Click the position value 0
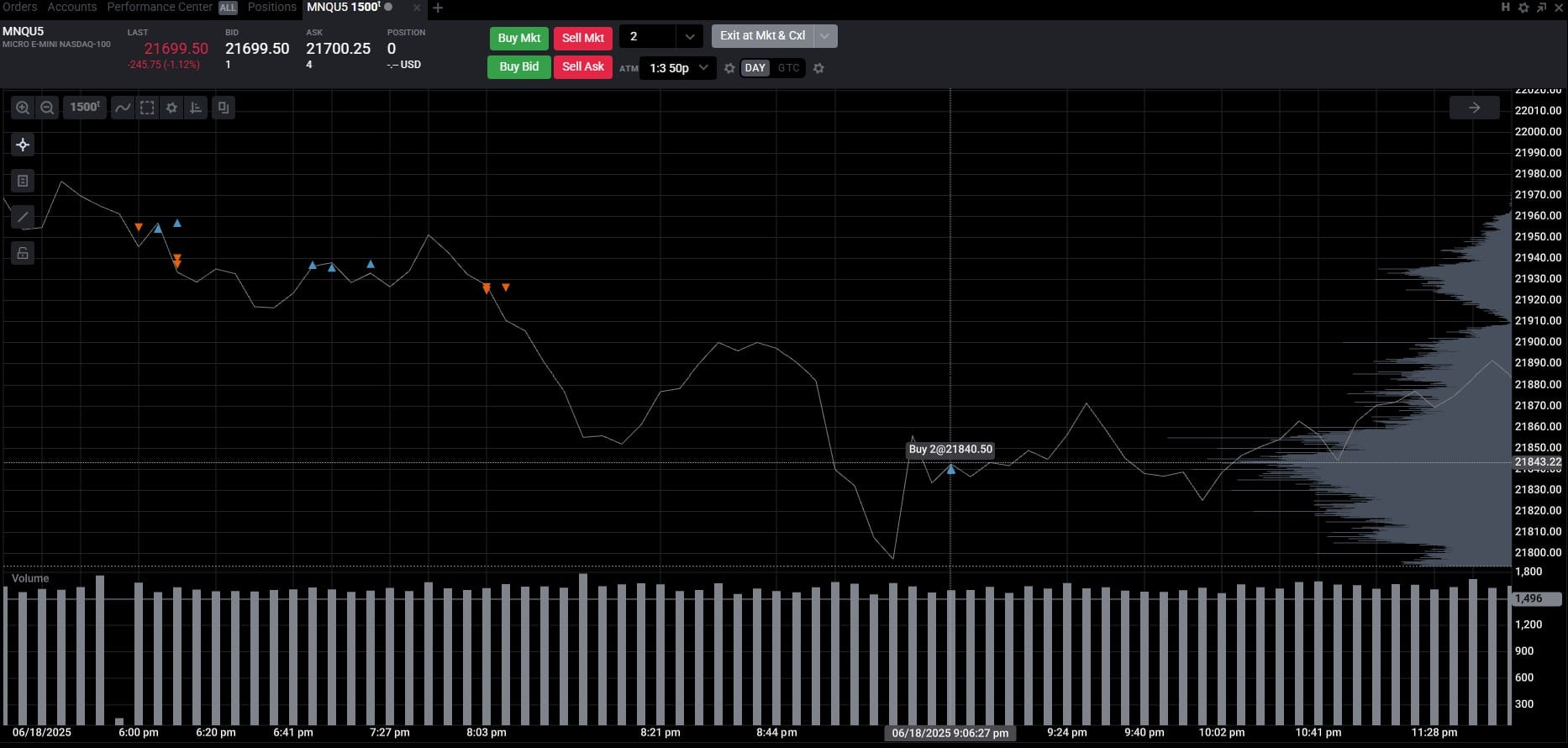 [392, 49]
